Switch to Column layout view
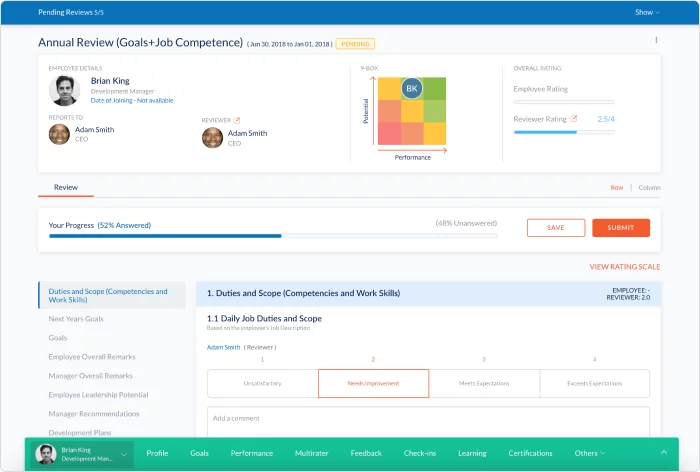Image resolution: width=700 pixels, height=472 pixels. [x=649, y=188]
